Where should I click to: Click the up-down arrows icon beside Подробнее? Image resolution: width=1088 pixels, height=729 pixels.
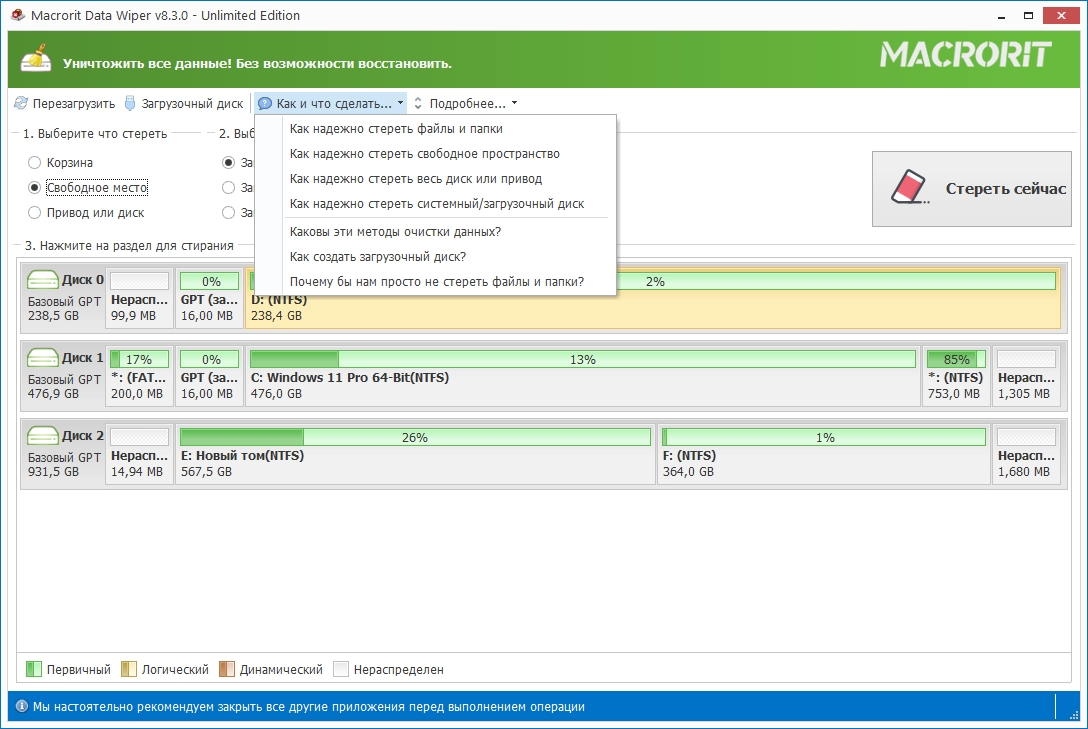coord(418,103)
